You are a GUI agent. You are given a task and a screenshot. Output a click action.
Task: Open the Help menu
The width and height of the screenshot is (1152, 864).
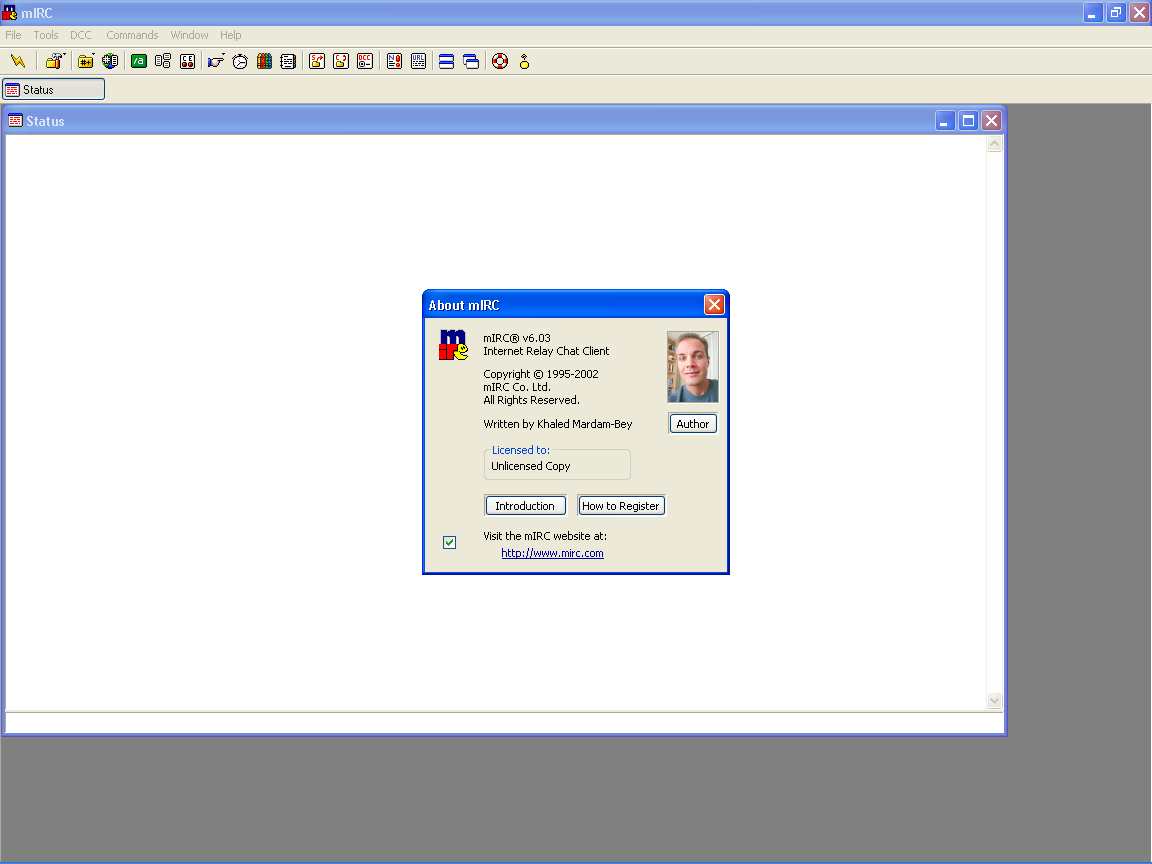point(231,35)
